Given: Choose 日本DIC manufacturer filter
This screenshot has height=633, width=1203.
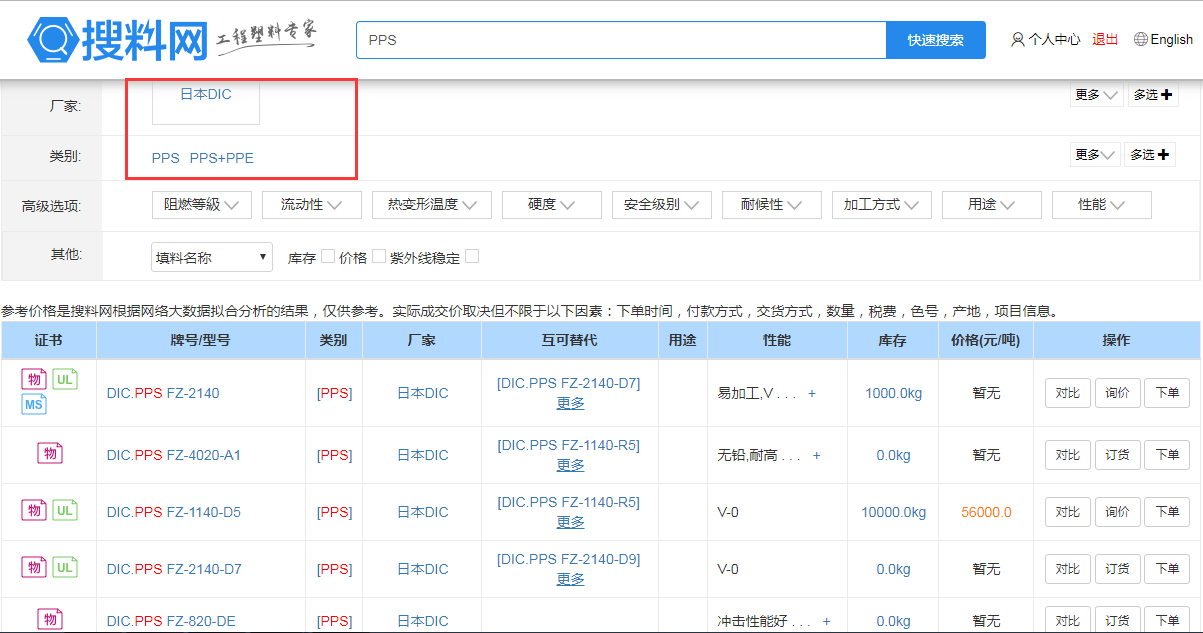Looking at the screenshot, I should 206,95.
